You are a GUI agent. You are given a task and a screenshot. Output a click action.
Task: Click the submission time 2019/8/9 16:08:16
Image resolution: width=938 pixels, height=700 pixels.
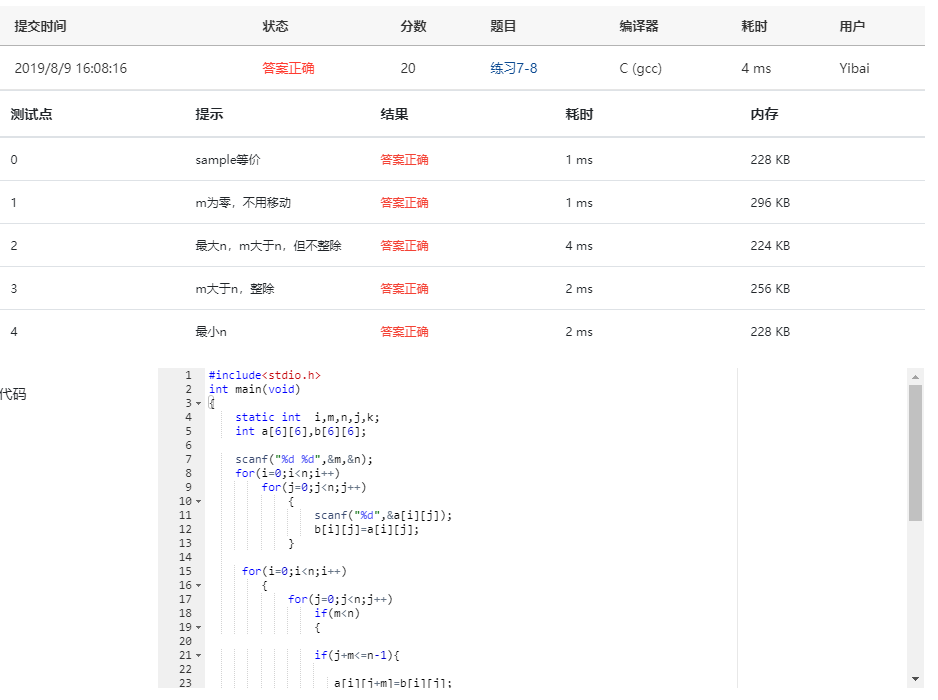71,68
